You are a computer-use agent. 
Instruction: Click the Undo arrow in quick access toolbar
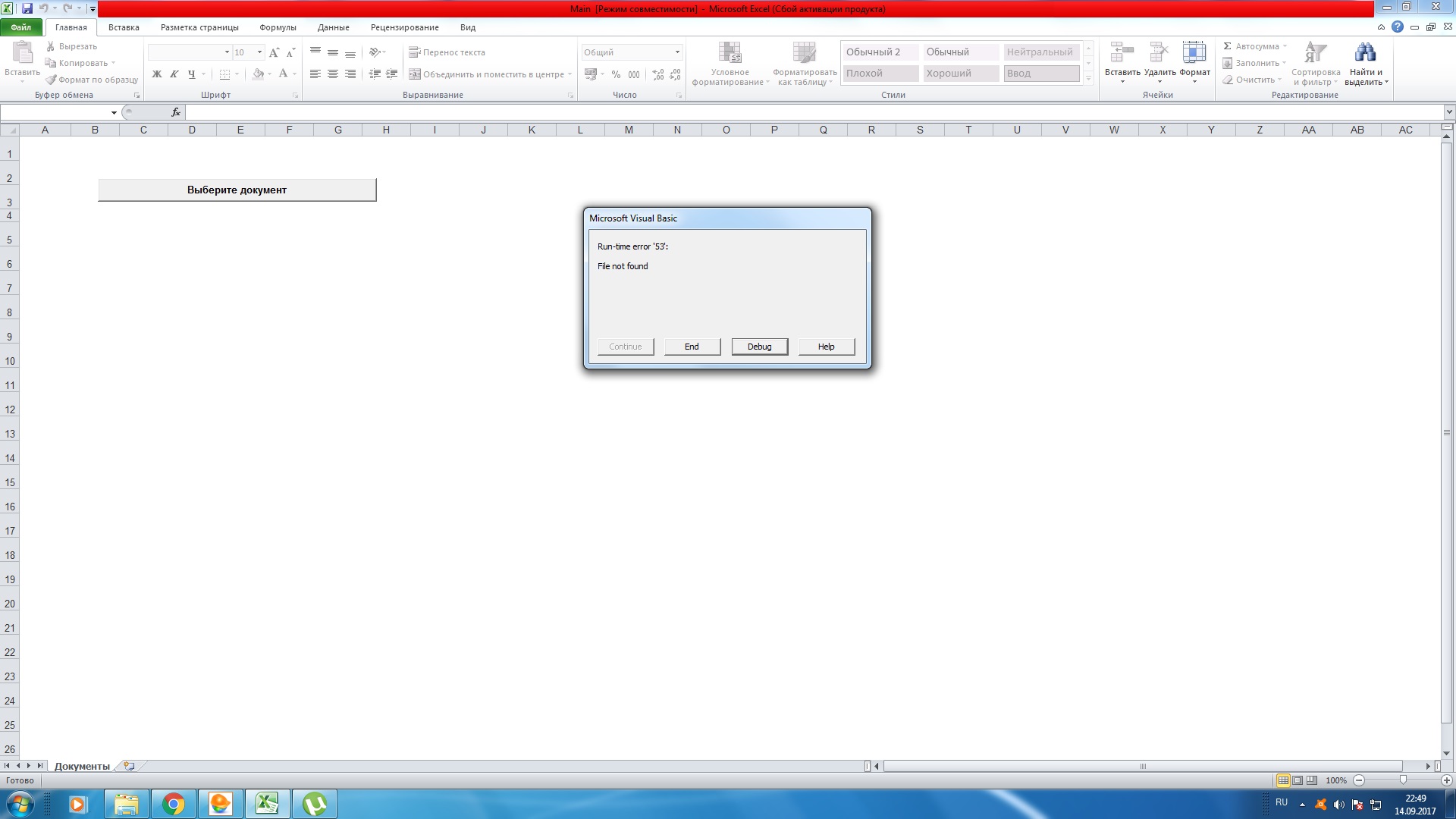44,8
